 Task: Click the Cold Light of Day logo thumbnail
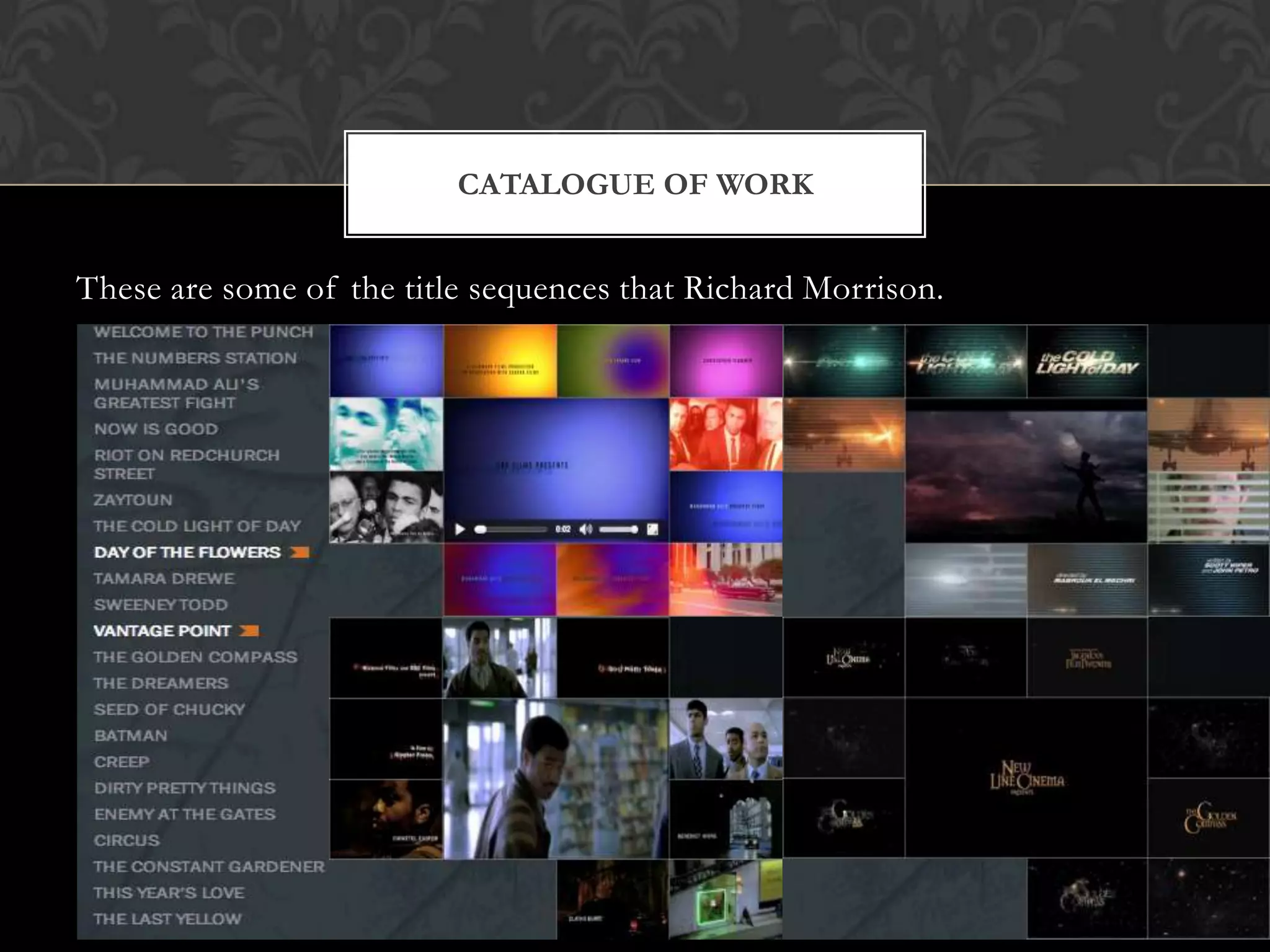click(1086, 361)
